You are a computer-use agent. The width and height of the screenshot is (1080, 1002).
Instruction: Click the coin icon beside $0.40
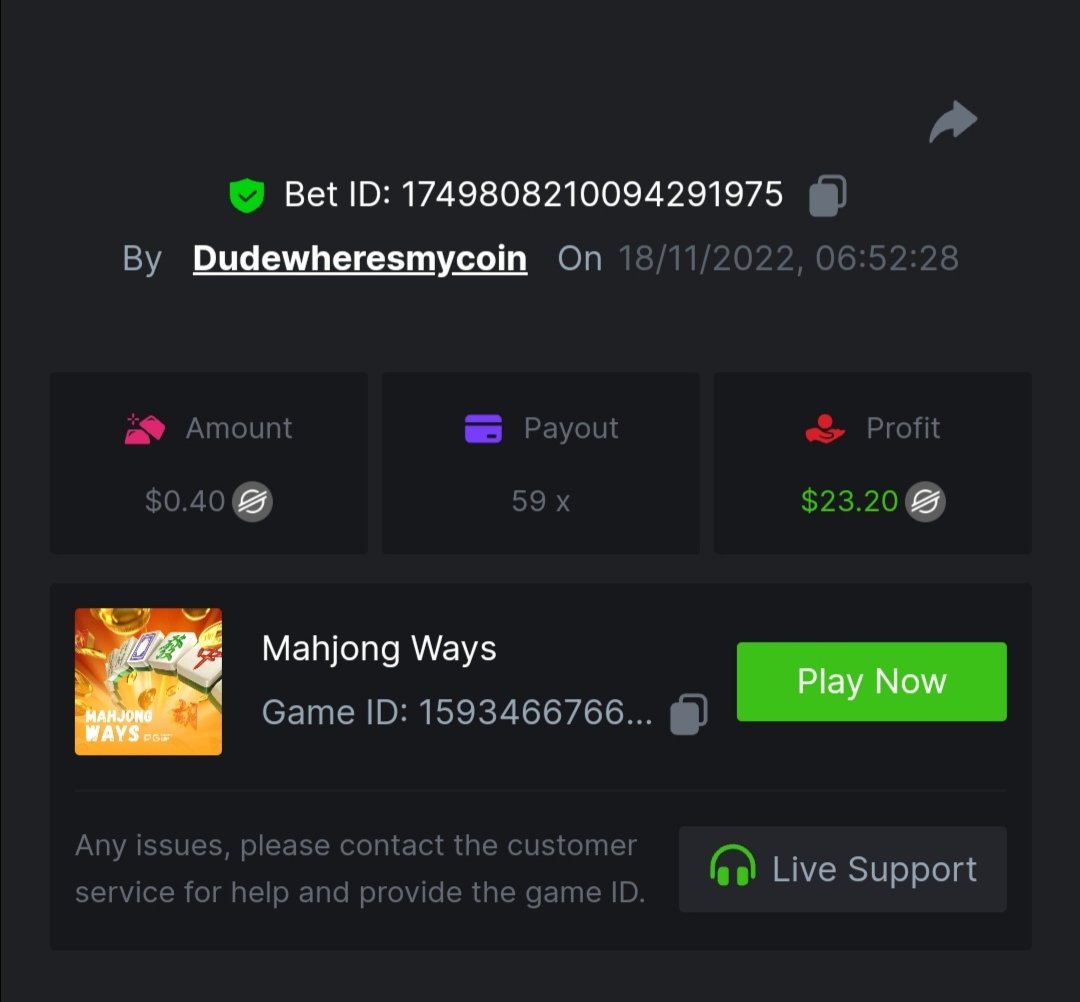click(x=252, y=501)
